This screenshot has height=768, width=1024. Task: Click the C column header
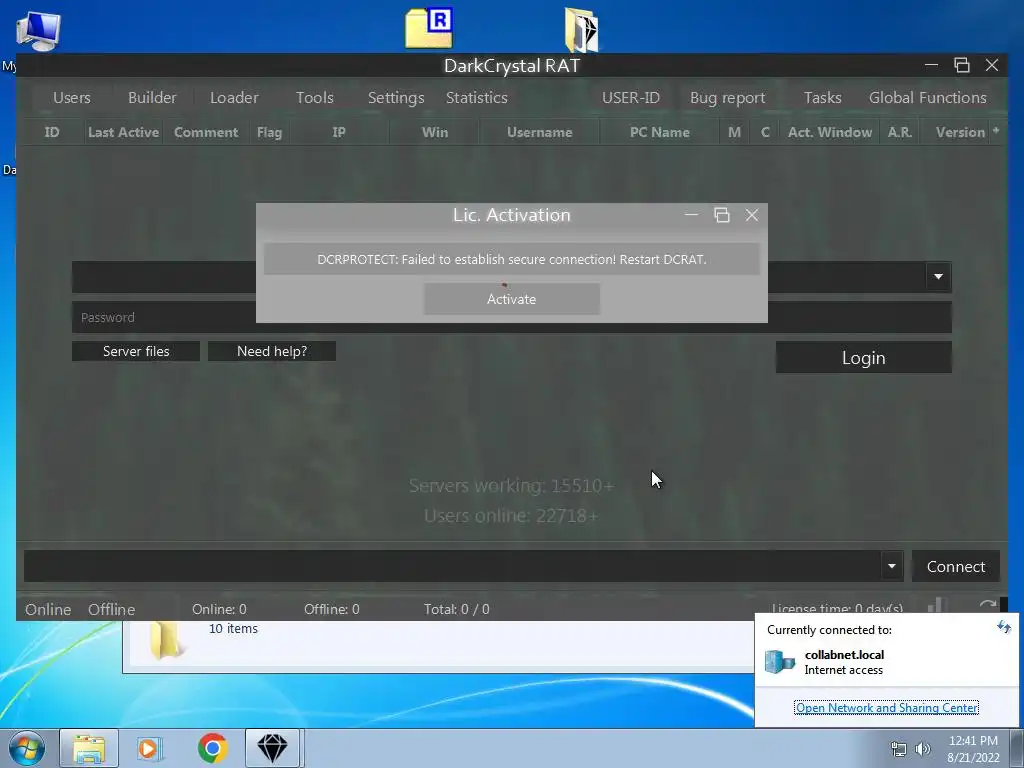tap(765, 133)
